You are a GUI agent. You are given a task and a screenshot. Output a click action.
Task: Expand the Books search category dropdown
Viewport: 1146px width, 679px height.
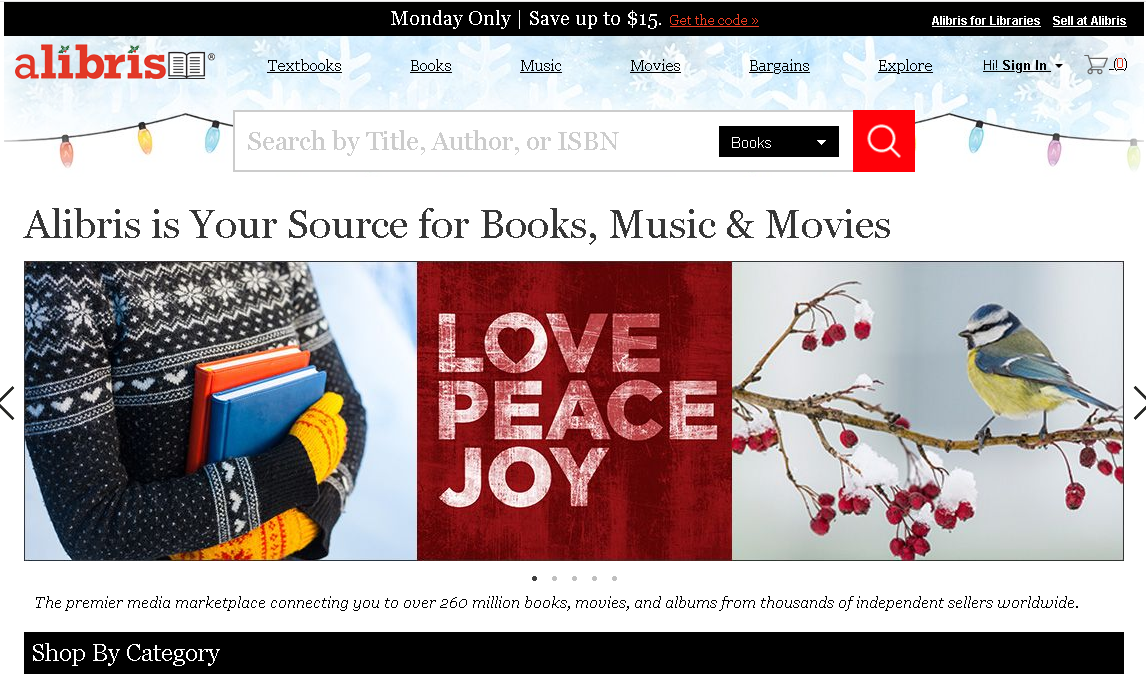click(x=778, y=142)
